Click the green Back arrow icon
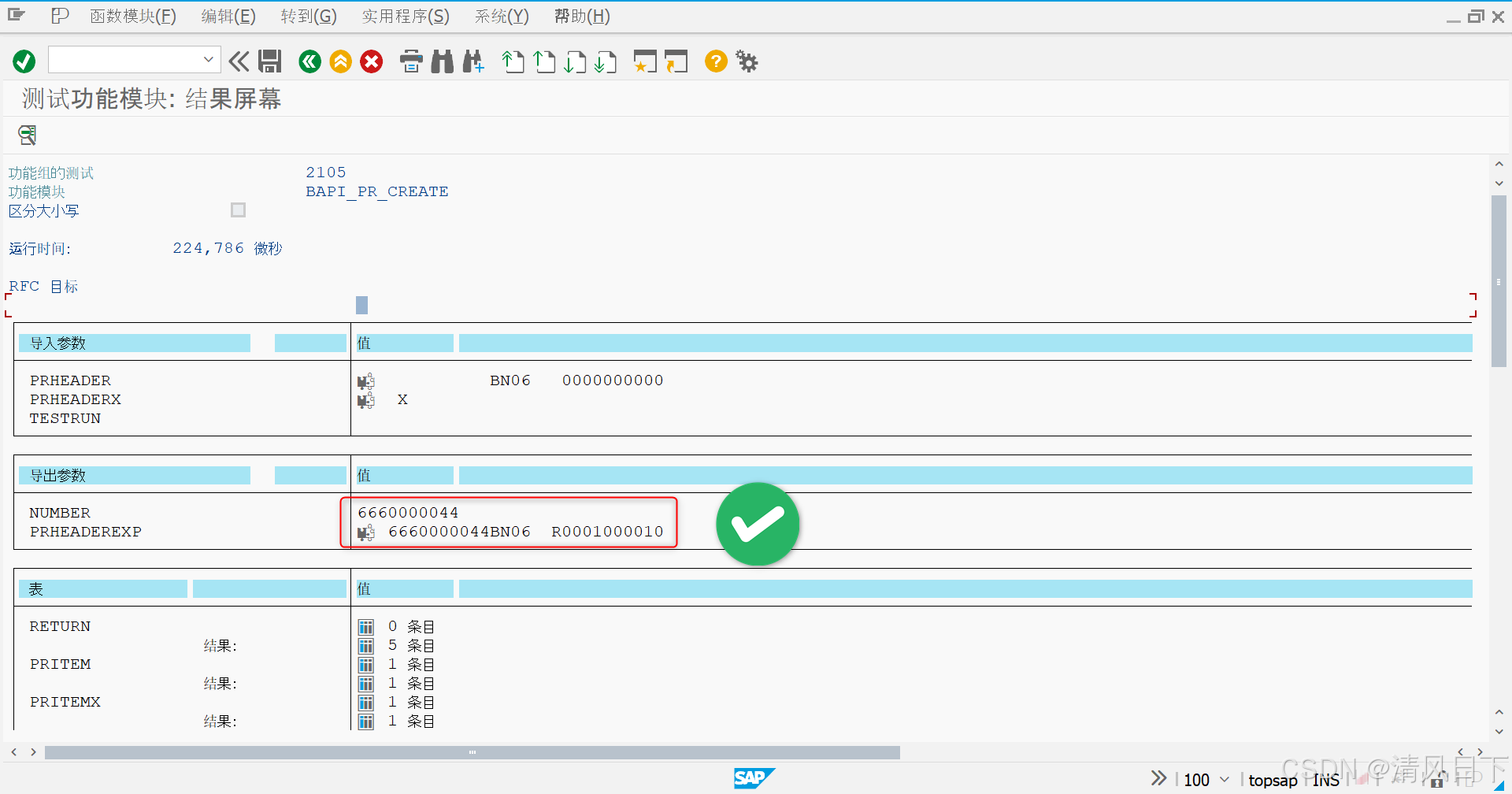Viewport: 1512px width, 794px height. point(309,61)
